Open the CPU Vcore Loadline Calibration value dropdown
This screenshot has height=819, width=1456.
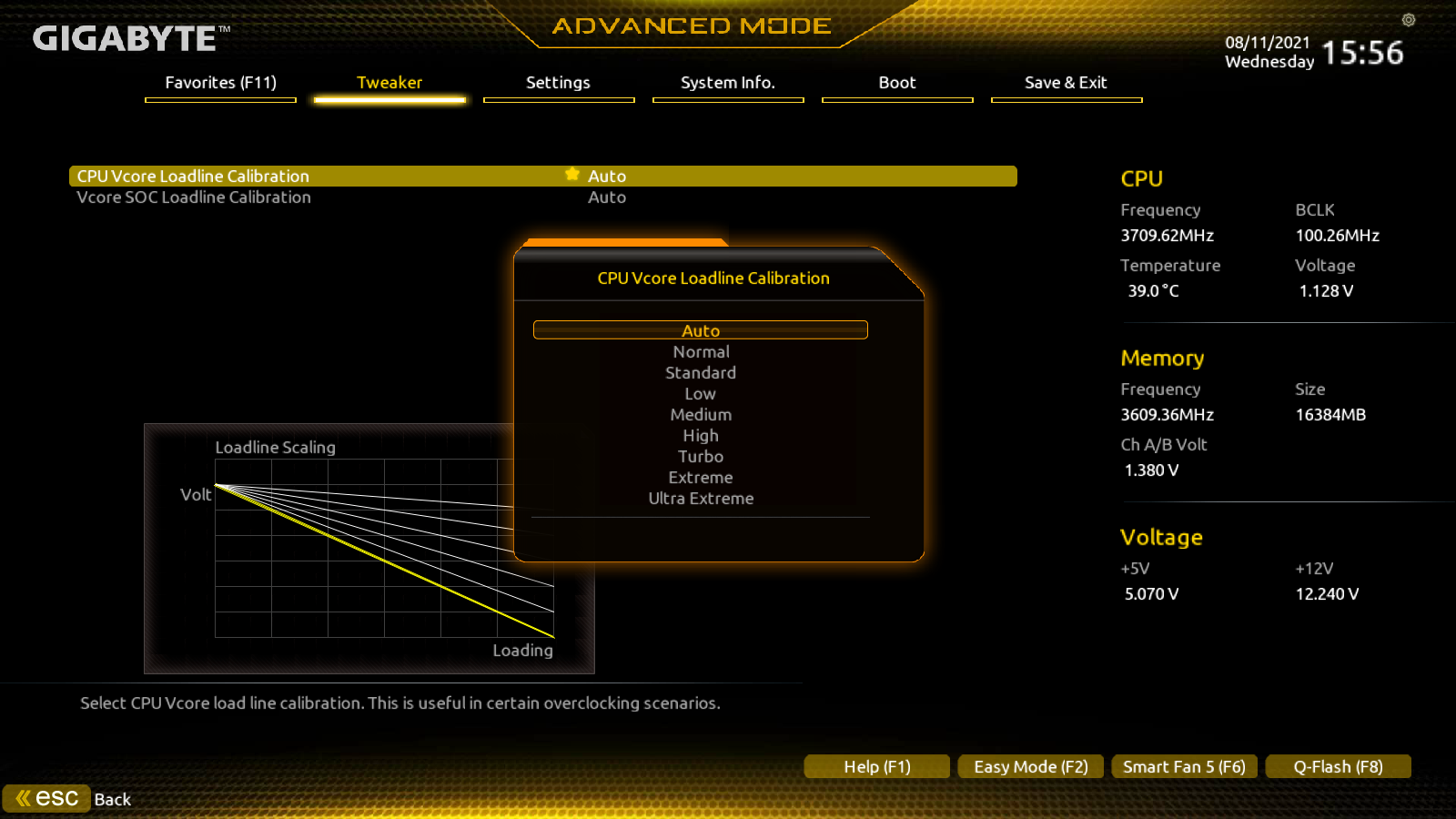tap(607, 177)
